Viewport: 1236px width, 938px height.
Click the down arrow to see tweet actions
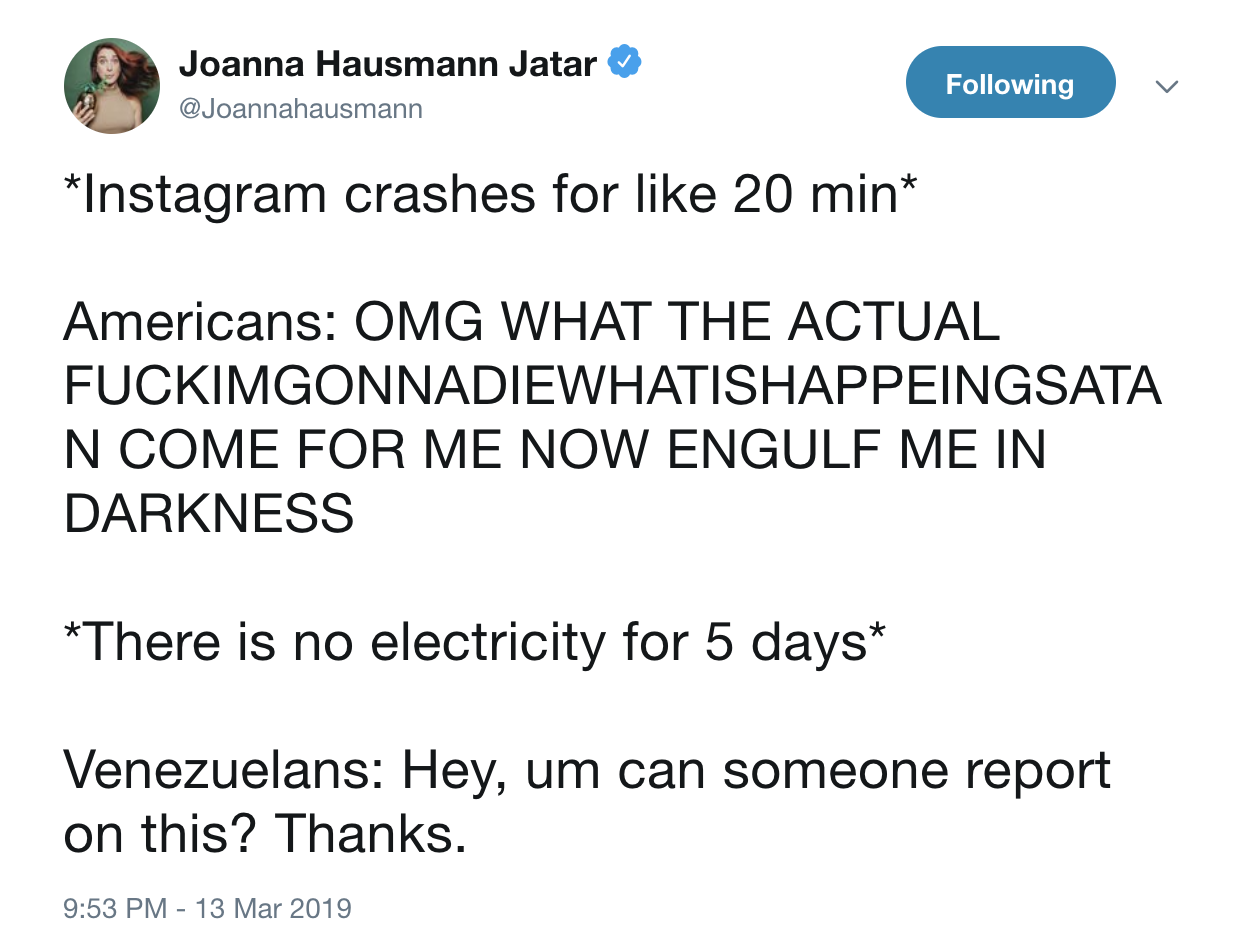point(1167,87)
